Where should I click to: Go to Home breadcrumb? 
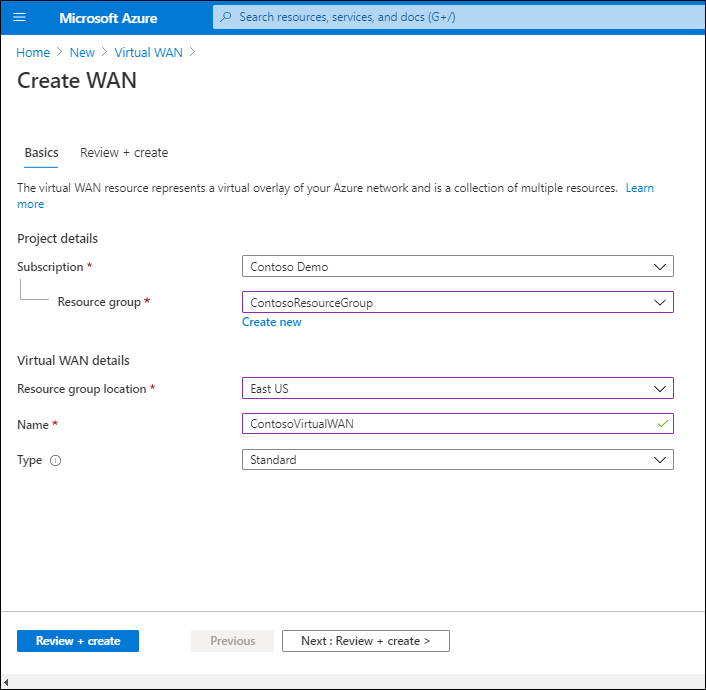(x=33, y=53)
